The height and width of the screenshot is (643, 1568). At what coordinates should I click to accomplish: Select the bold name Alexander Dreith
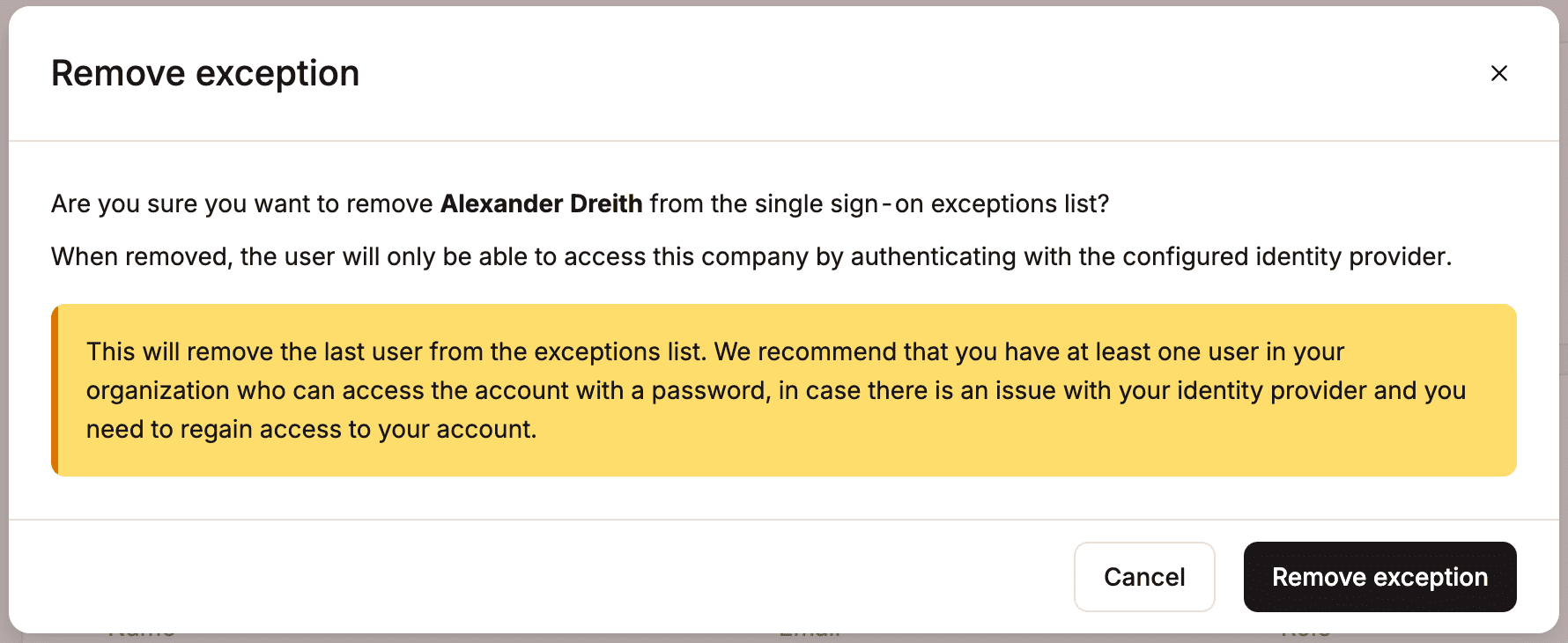click(541, 203)
